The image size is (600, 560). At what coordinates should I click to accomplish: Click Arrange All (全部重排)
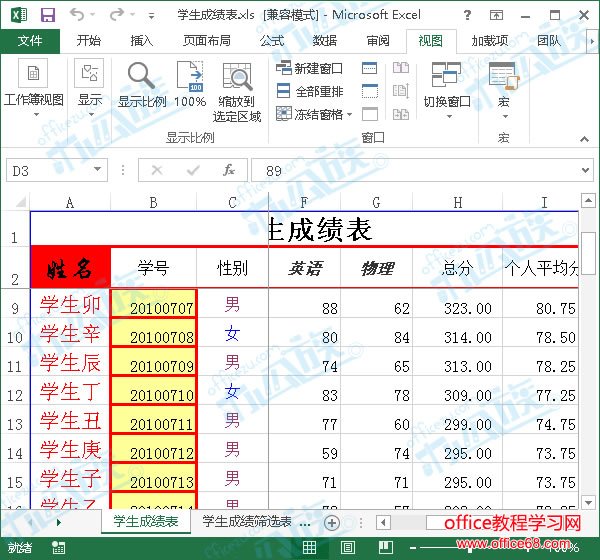pyautogui.click(x=310, y=91)
